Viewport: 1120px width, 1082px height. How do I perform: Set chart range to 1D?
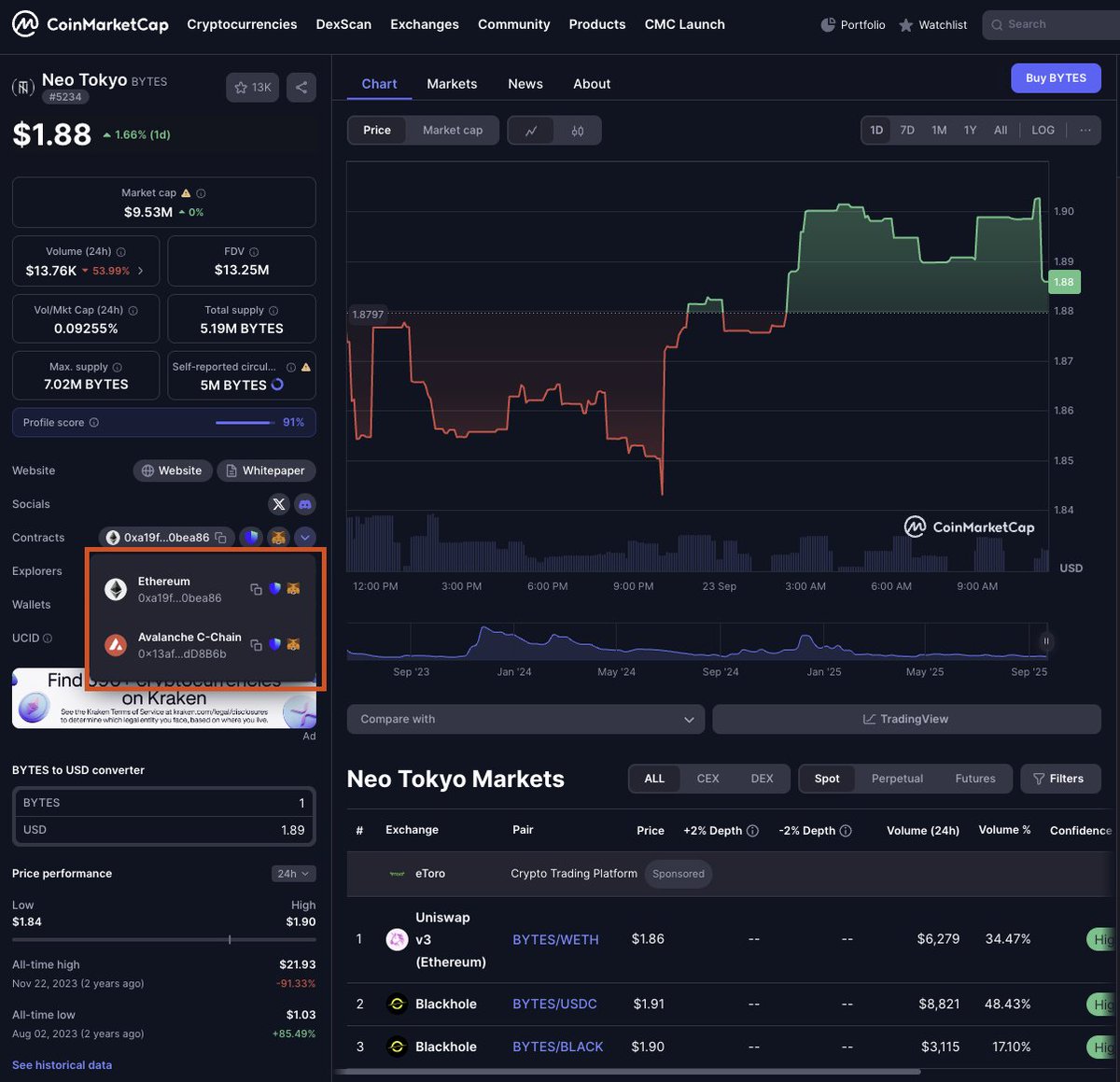tap(876, 131)
